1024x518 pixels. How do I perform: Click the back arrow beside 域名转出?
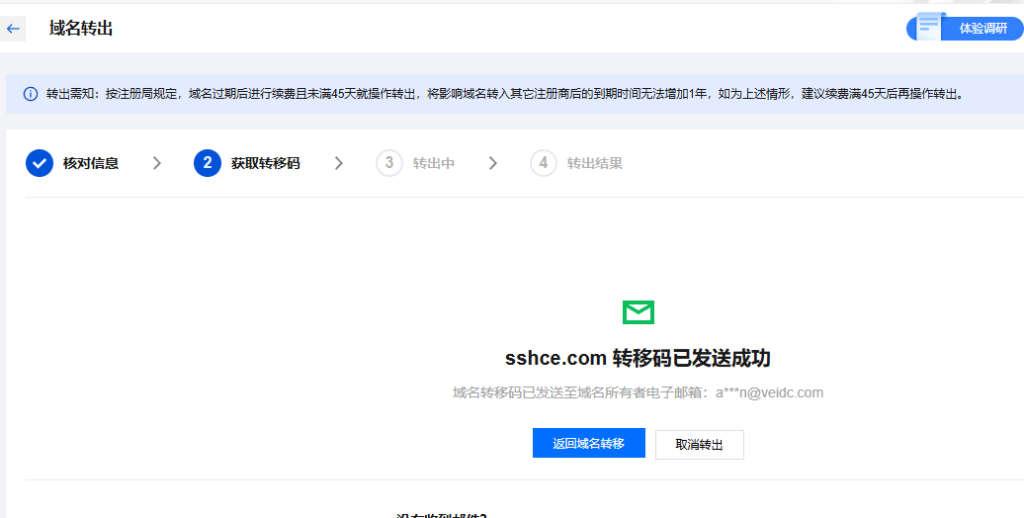[x=13, y=29]
